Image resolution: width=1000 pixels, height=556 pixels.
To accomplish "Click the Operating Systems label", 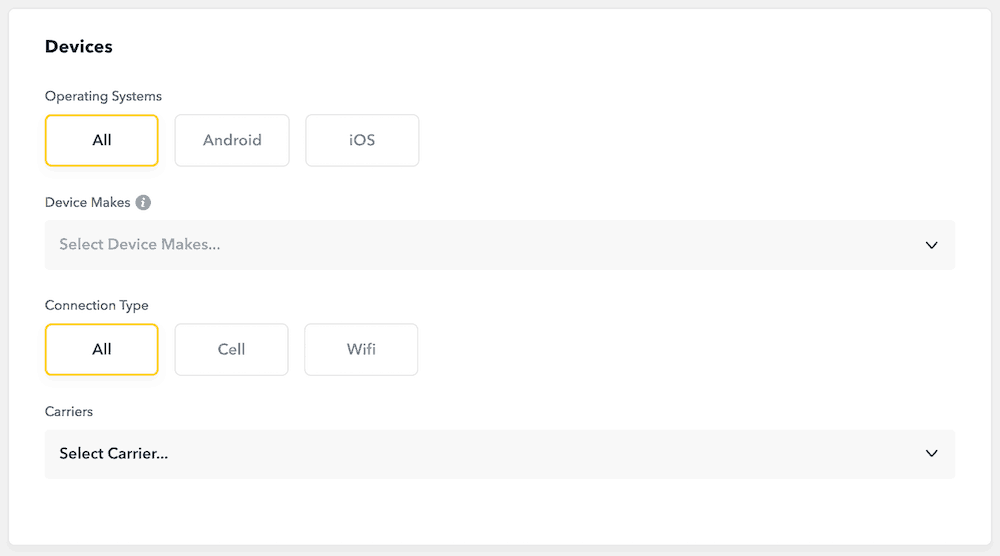I will (103, 96).
